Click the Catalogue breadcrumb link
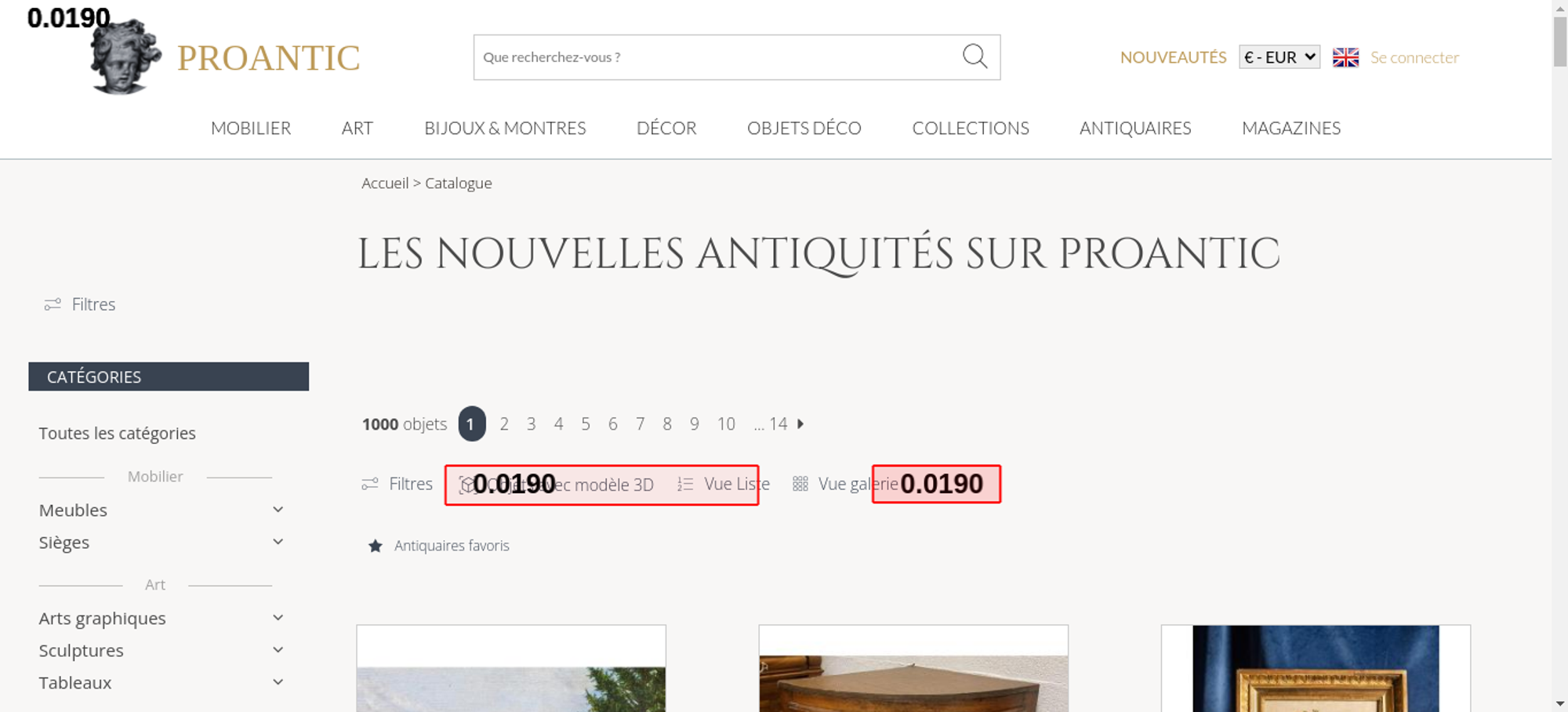 [x=459, y=183]
